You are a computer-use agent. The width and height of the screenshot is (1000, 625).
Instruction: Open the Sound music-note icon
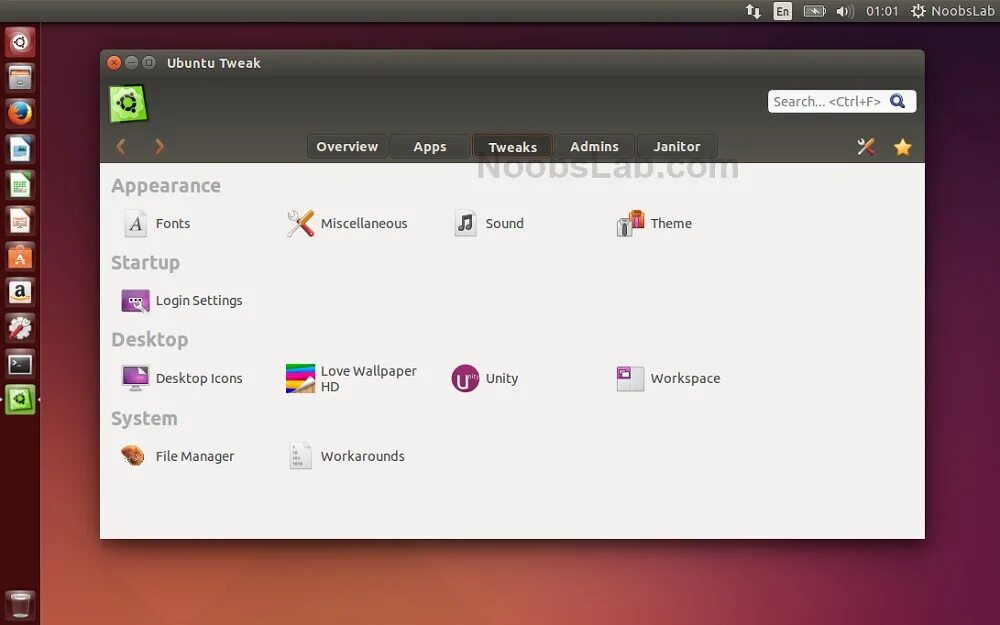(465, 224)
